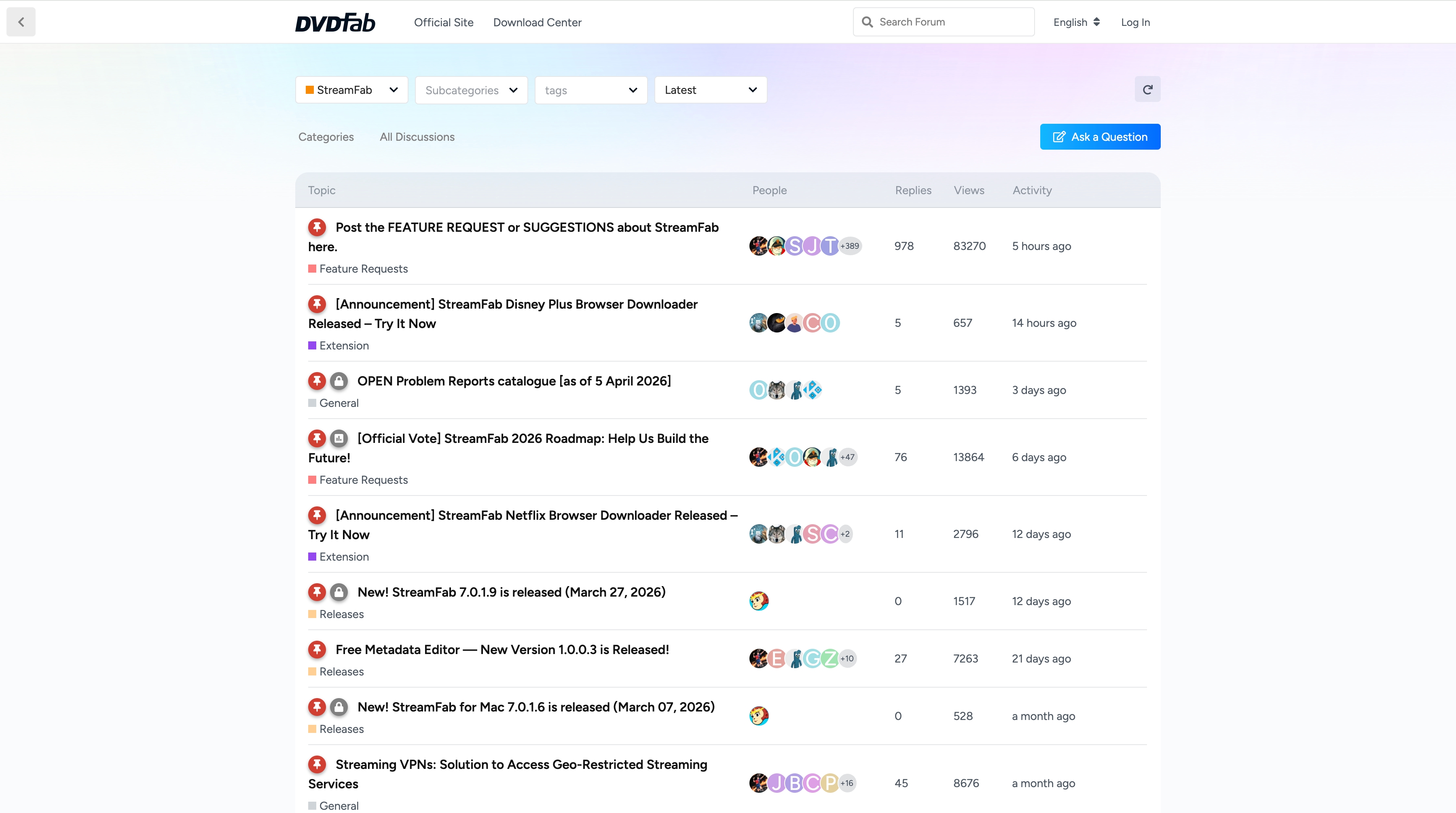Click pin icon on Disney Plus announcement
Screen dimensions: 1456x813
click(x=317, y=304)
